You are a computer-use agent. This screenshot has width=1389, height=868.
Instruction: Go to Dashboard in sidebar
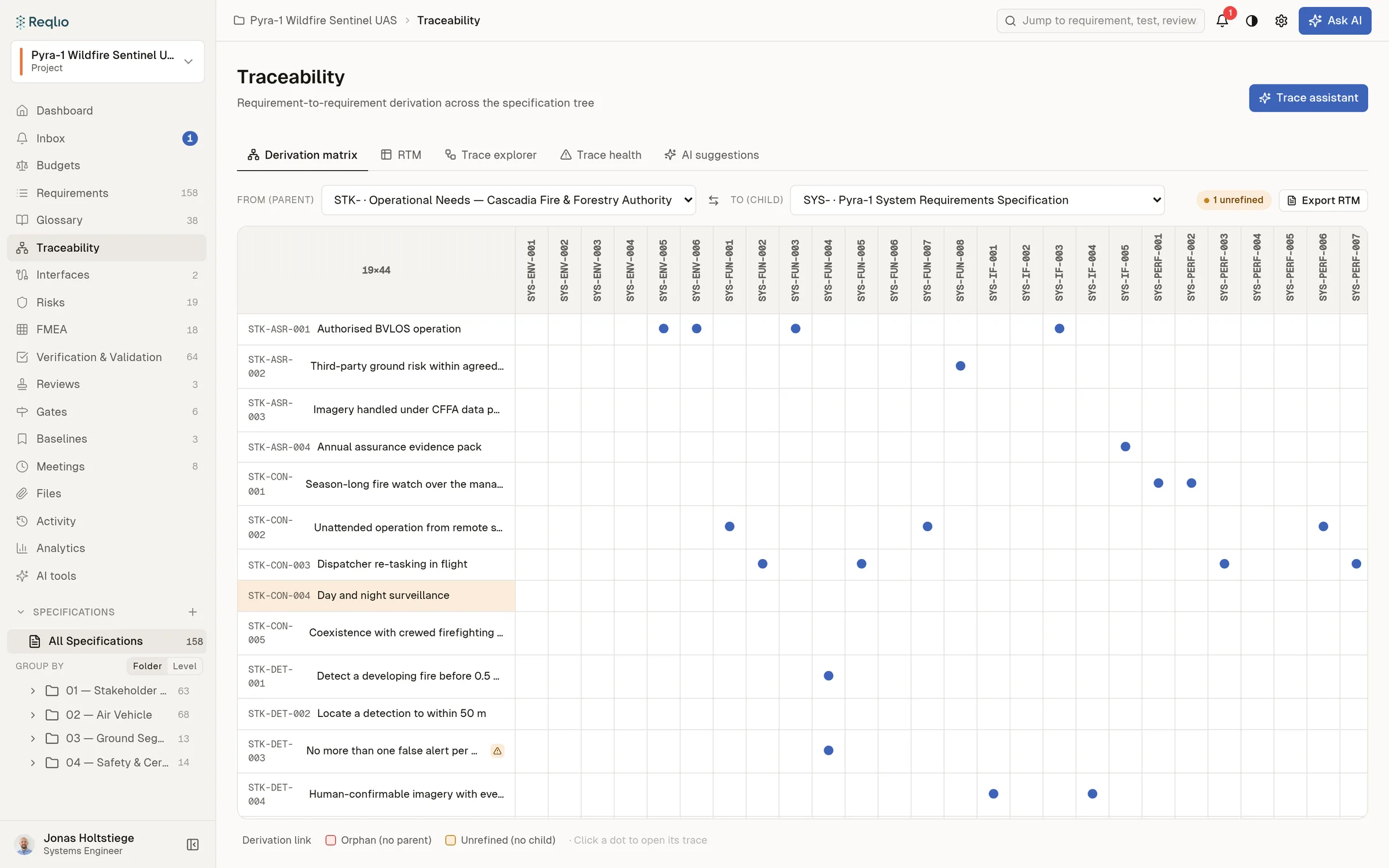107,111
